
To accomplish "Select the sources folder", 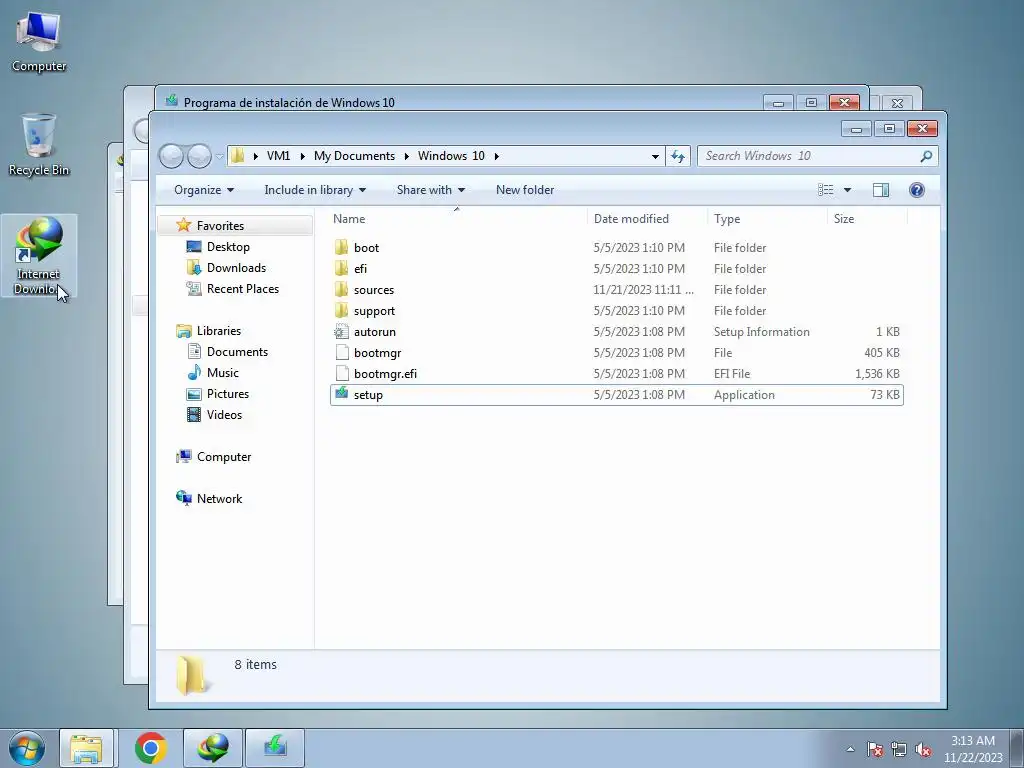I will [x=617, y=290].
